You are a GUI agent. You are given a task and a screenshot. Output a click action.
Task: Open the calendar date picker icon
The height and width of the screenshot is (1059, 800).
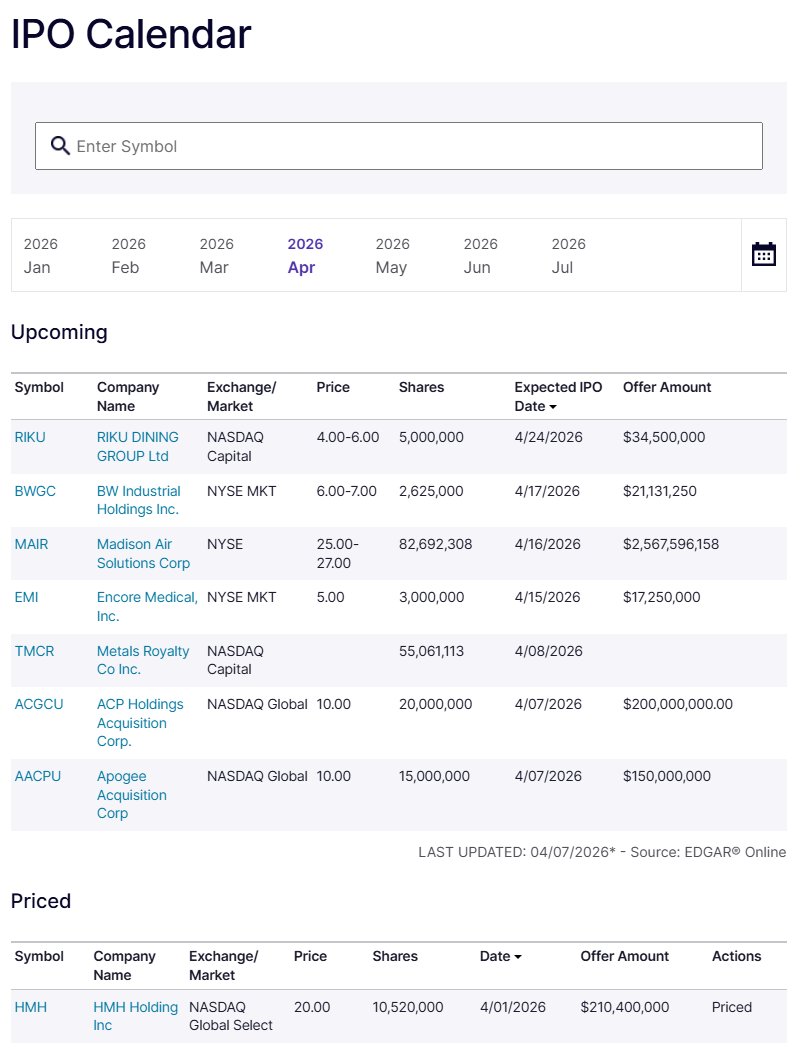tap(764, 255)
